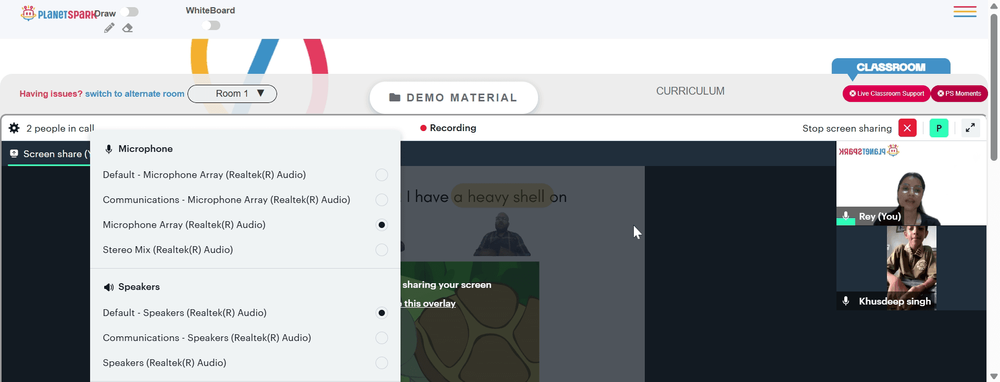Expand the call to fullscreen
Image resolution: width=1000 pixels, height=382 pixels.
(x=970, y=128)
